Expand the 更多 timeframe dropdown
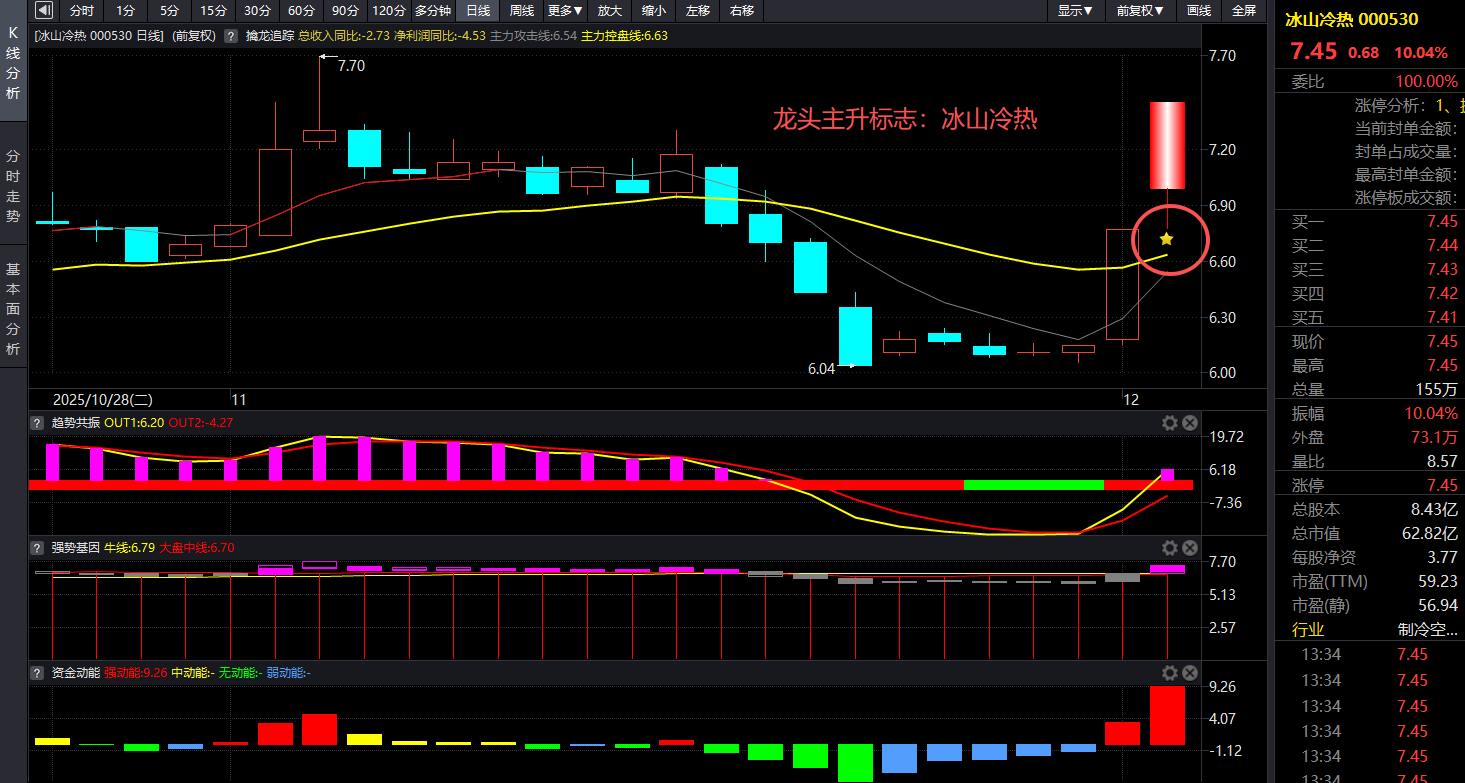The width and height of the screenshot is (1465, 783). point(566,11)
